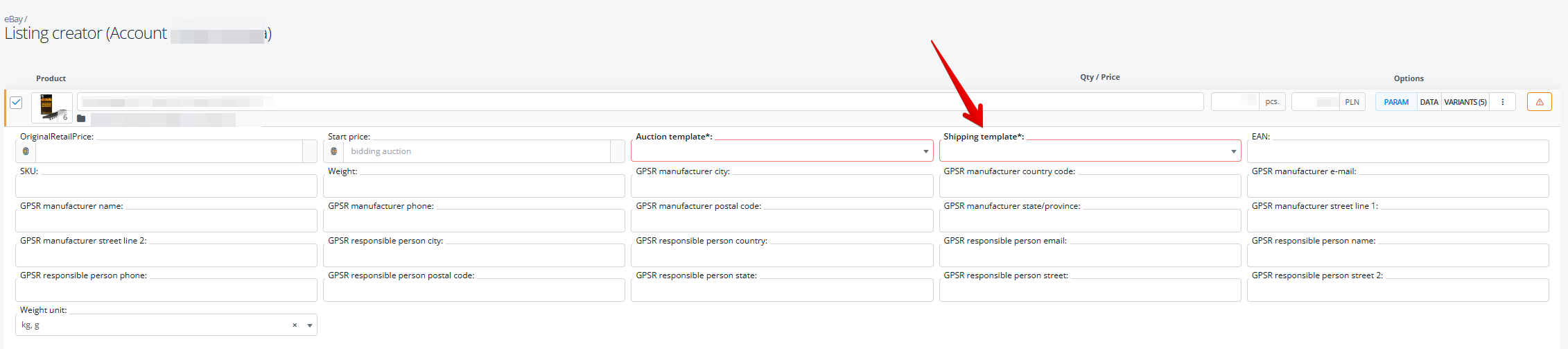This screenshot has height=349, width=1568.
Task: Click the eBay breadcrumb link
Action: [x=13, y=19]
